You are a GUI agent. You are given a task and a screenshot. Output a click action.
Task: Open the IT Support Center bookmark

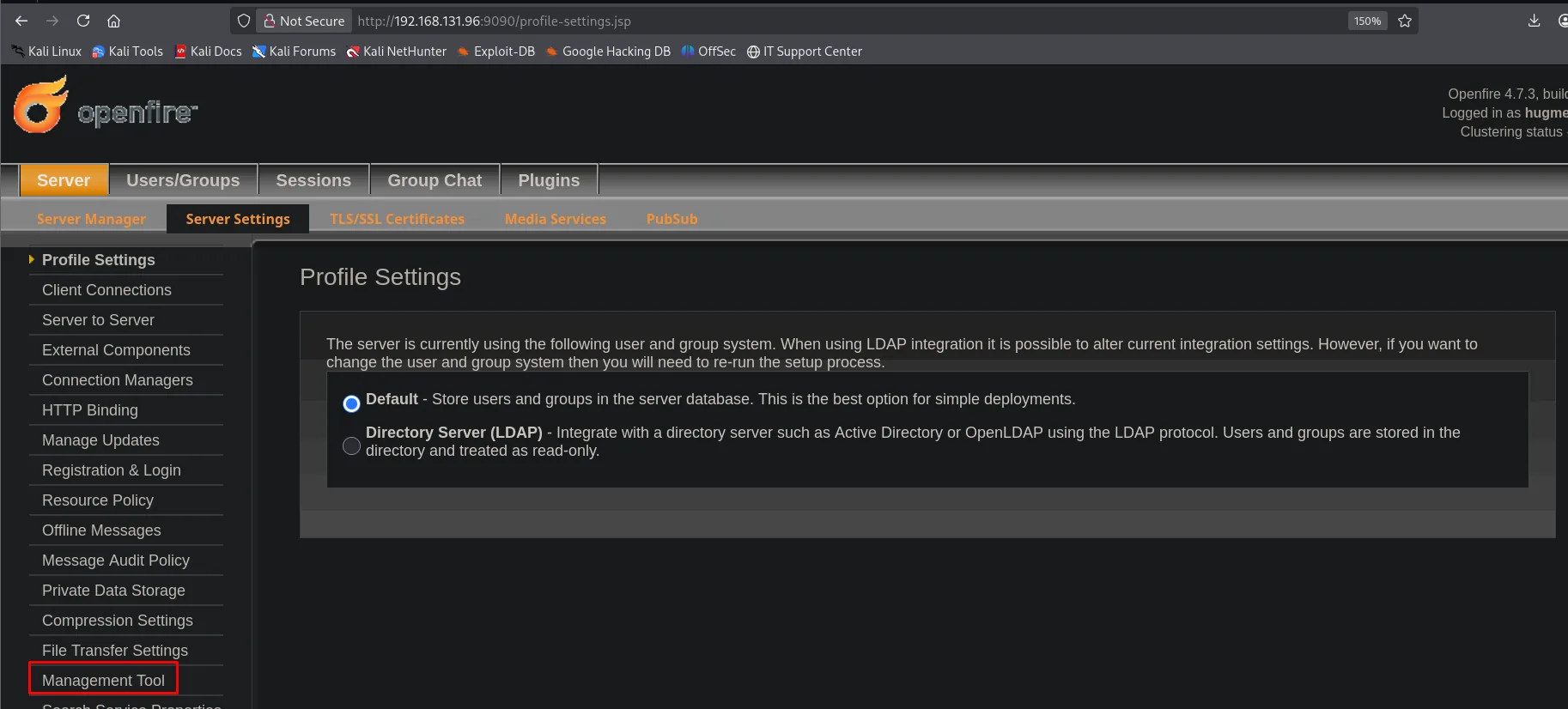805,52
